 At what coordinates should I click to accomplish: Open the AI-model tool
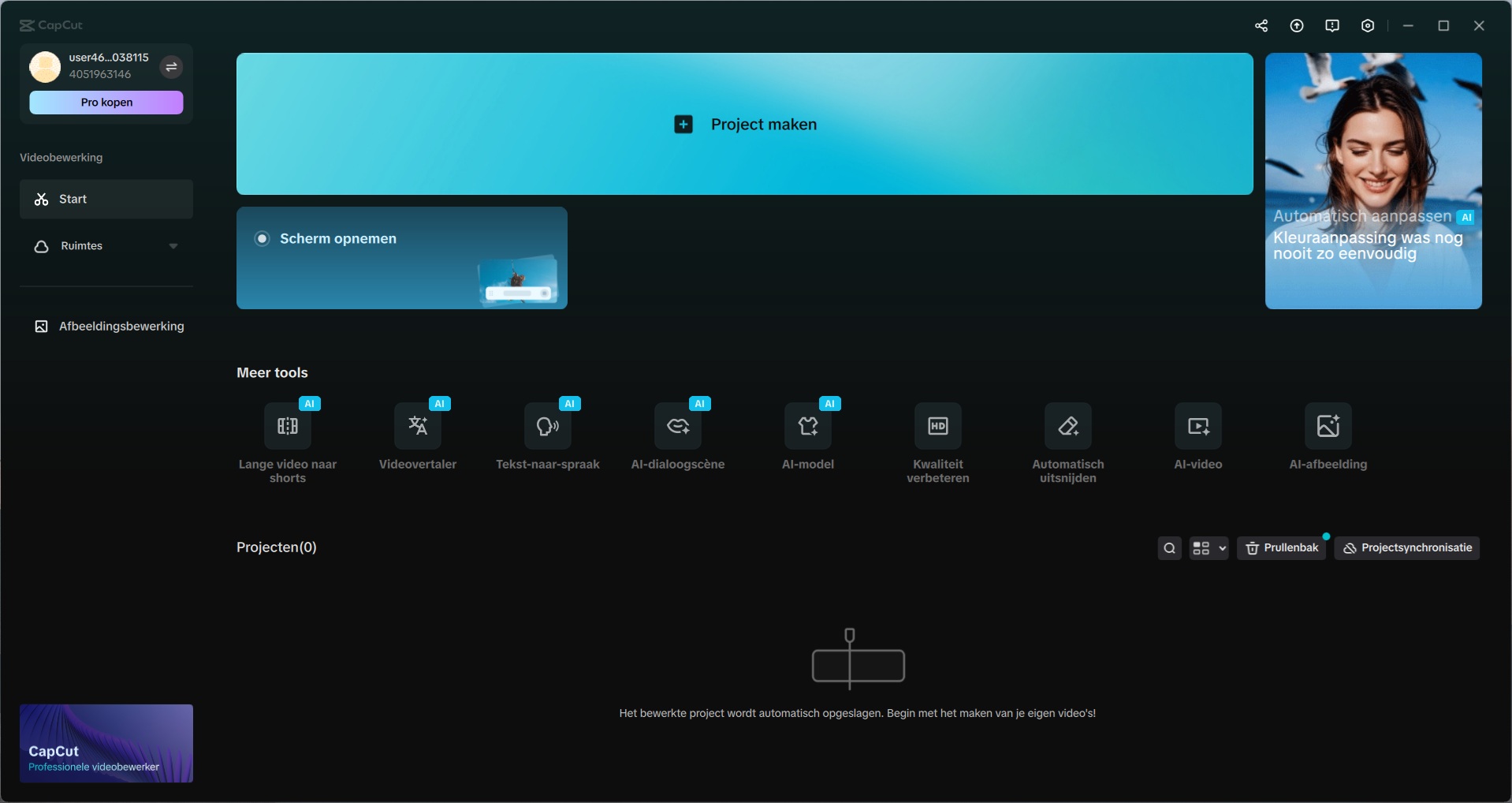point(808,426)
